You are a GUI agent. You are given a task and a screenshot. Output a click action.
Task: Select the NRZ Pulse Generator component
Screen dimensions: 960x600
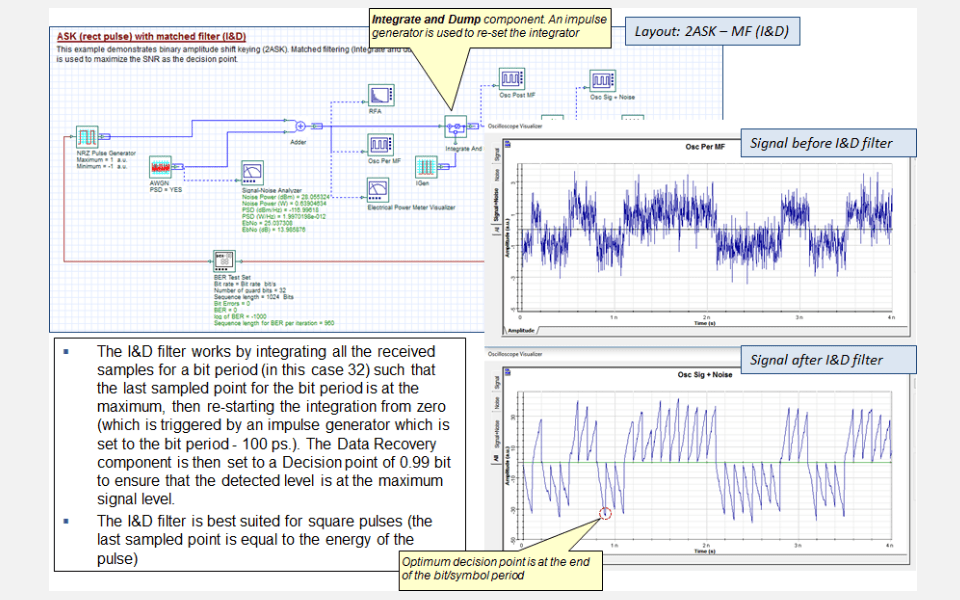(85, 135)
